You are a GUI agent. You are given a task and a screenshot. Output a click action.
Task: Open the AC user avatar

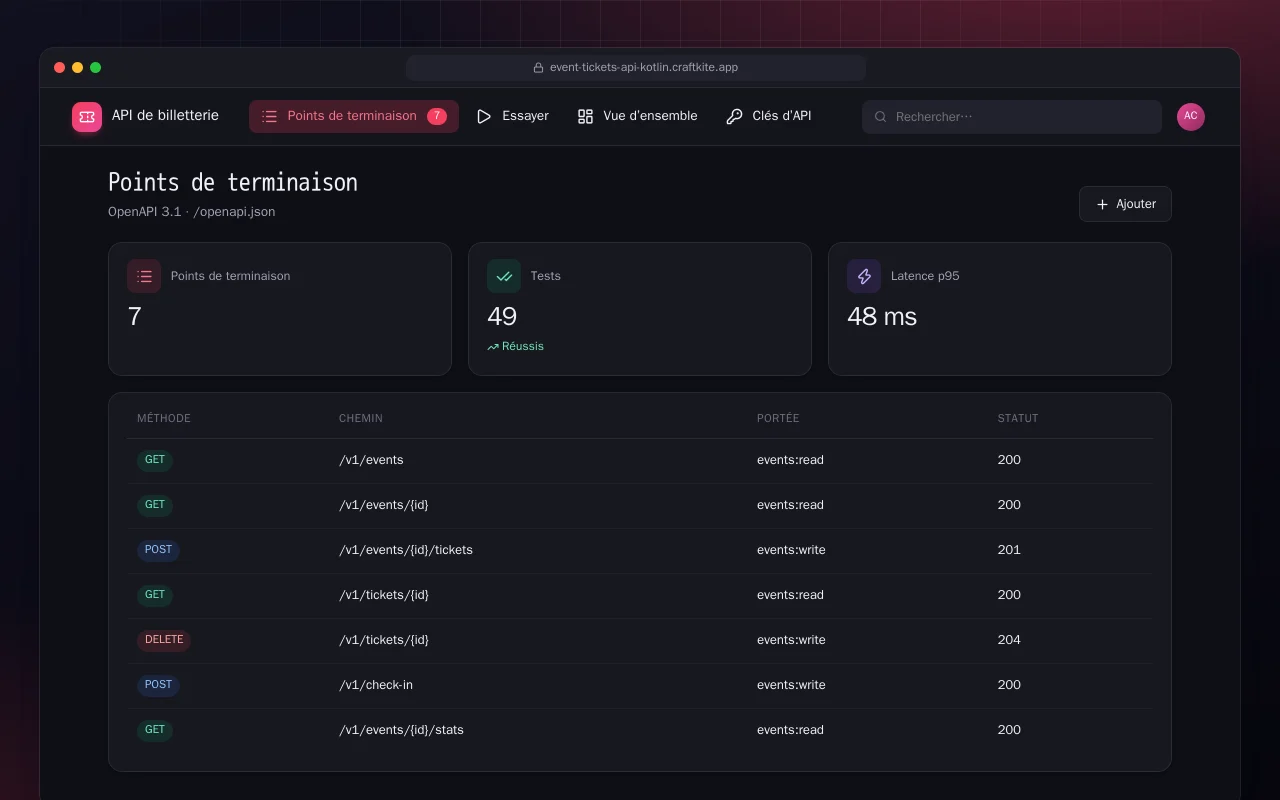click(x=1191, y=117)
